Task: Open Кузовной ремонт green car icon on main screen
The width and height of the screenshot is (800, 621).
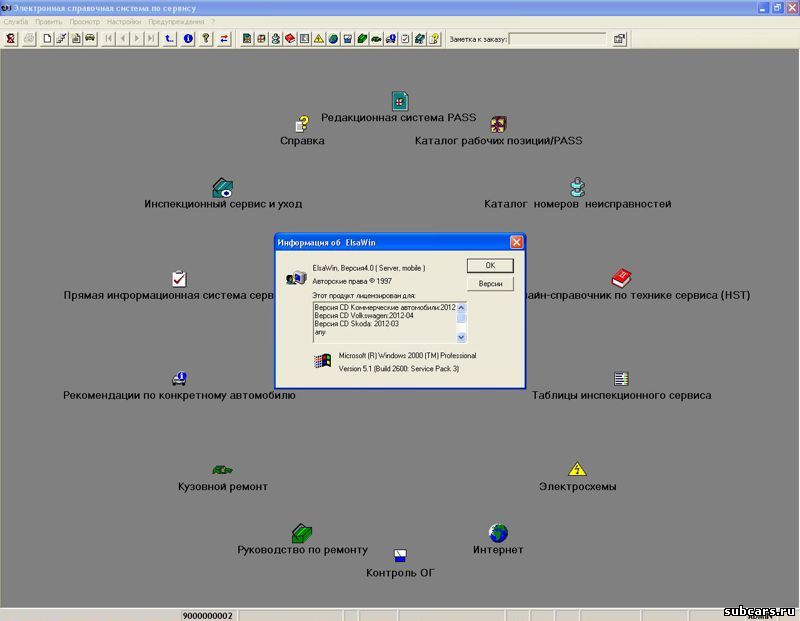Action: (x=222, y=469)
